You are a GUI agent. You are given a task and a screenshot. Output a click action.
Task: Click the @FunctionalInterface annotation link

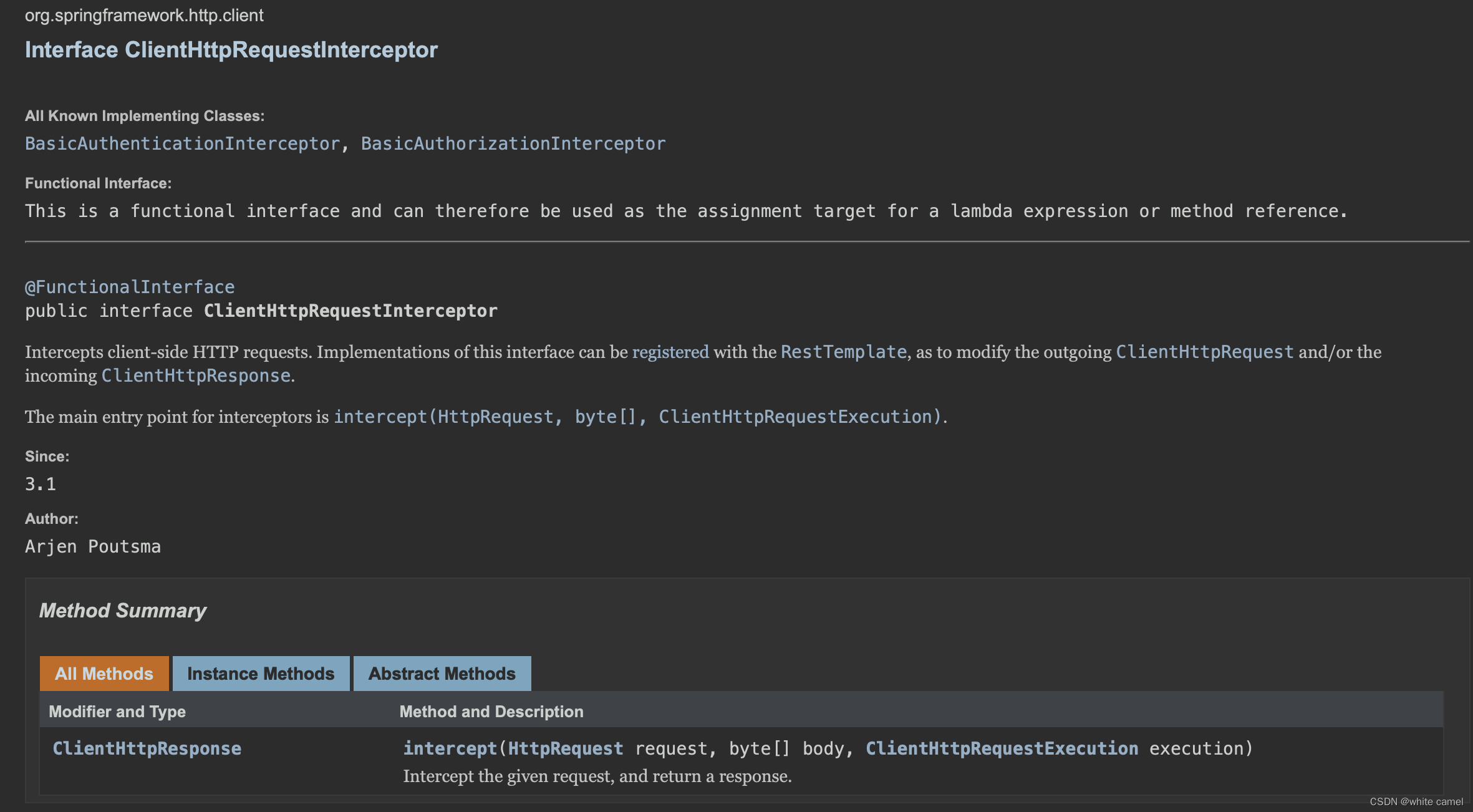130,287
